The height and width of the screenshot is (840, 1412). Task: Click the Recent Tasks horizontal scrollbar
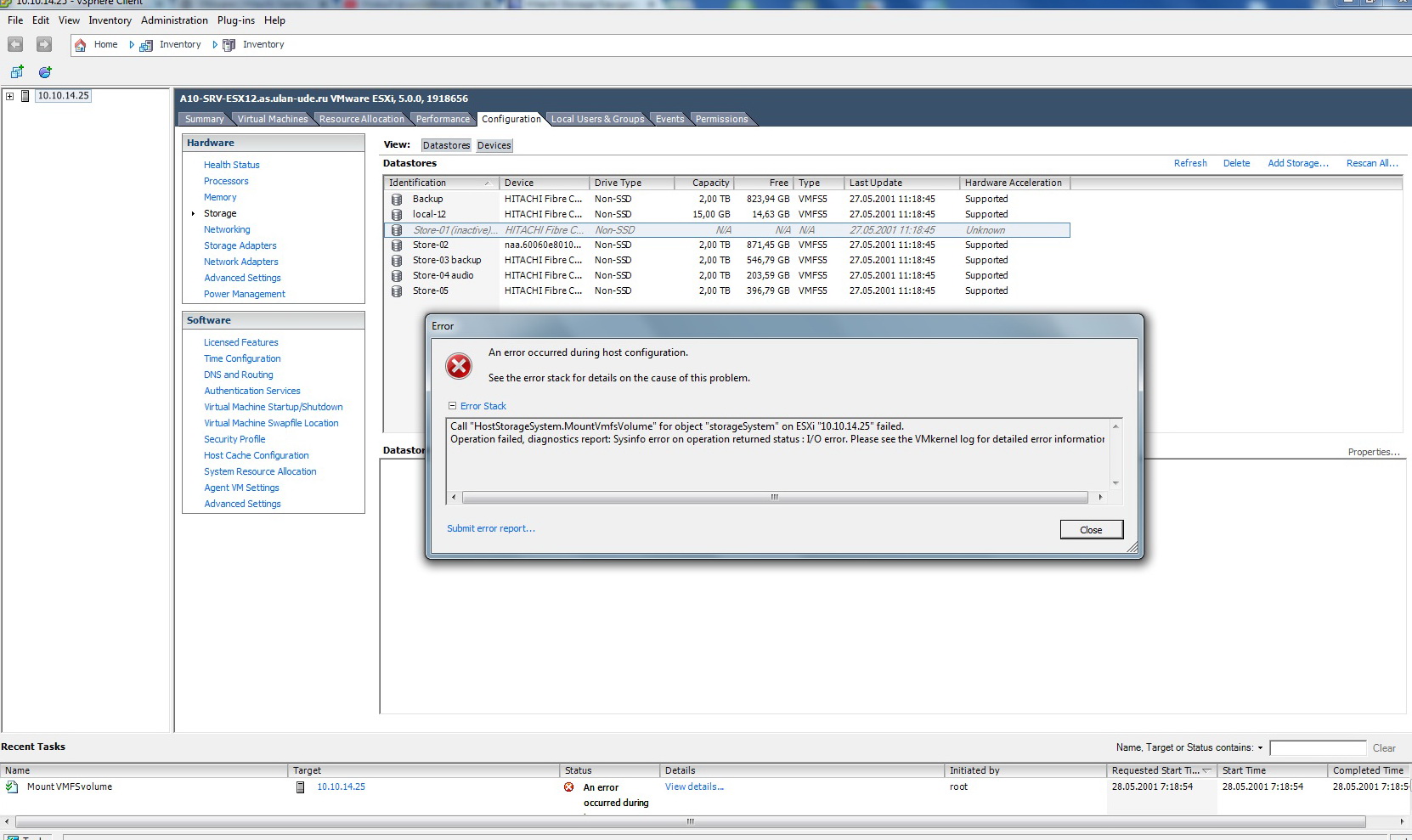pos(690,822)
